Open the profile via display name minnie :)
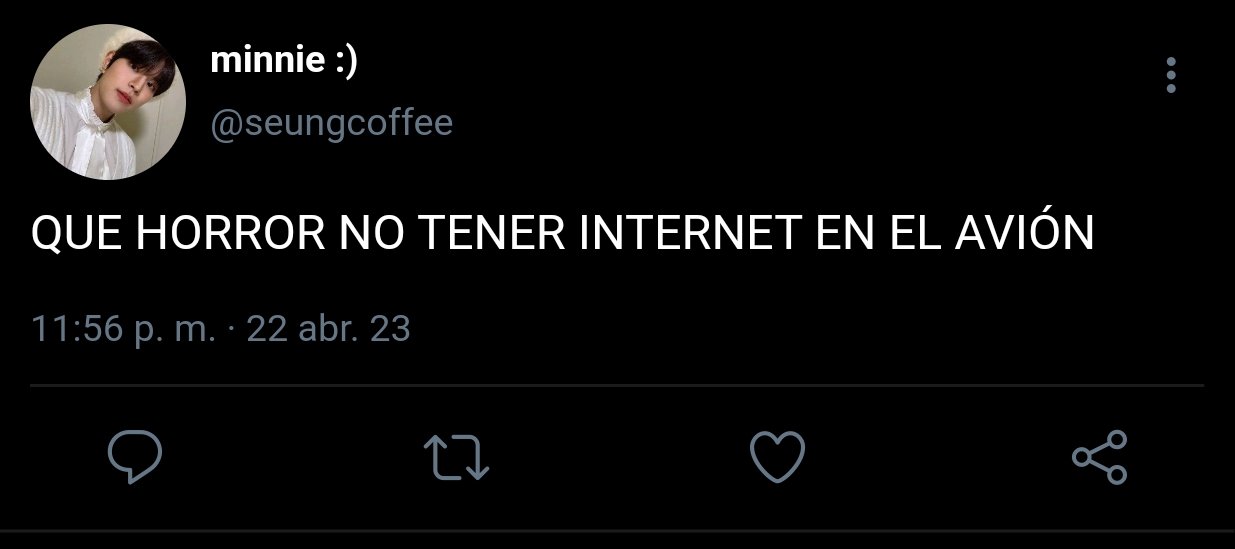This screenshot has height=549, width=1235. (x=284, y=62)
